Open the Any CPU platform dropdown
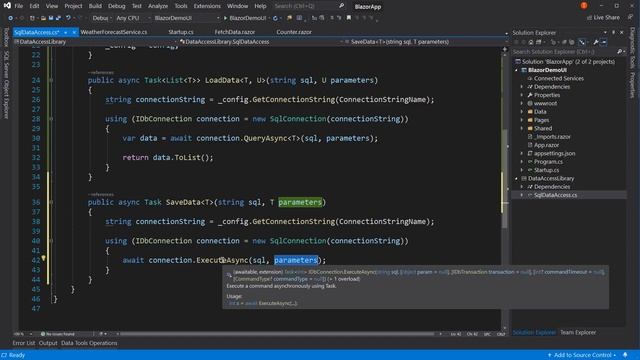Image resolution: width=640 pixels, height=360 pixels. (x=133, y=18)
